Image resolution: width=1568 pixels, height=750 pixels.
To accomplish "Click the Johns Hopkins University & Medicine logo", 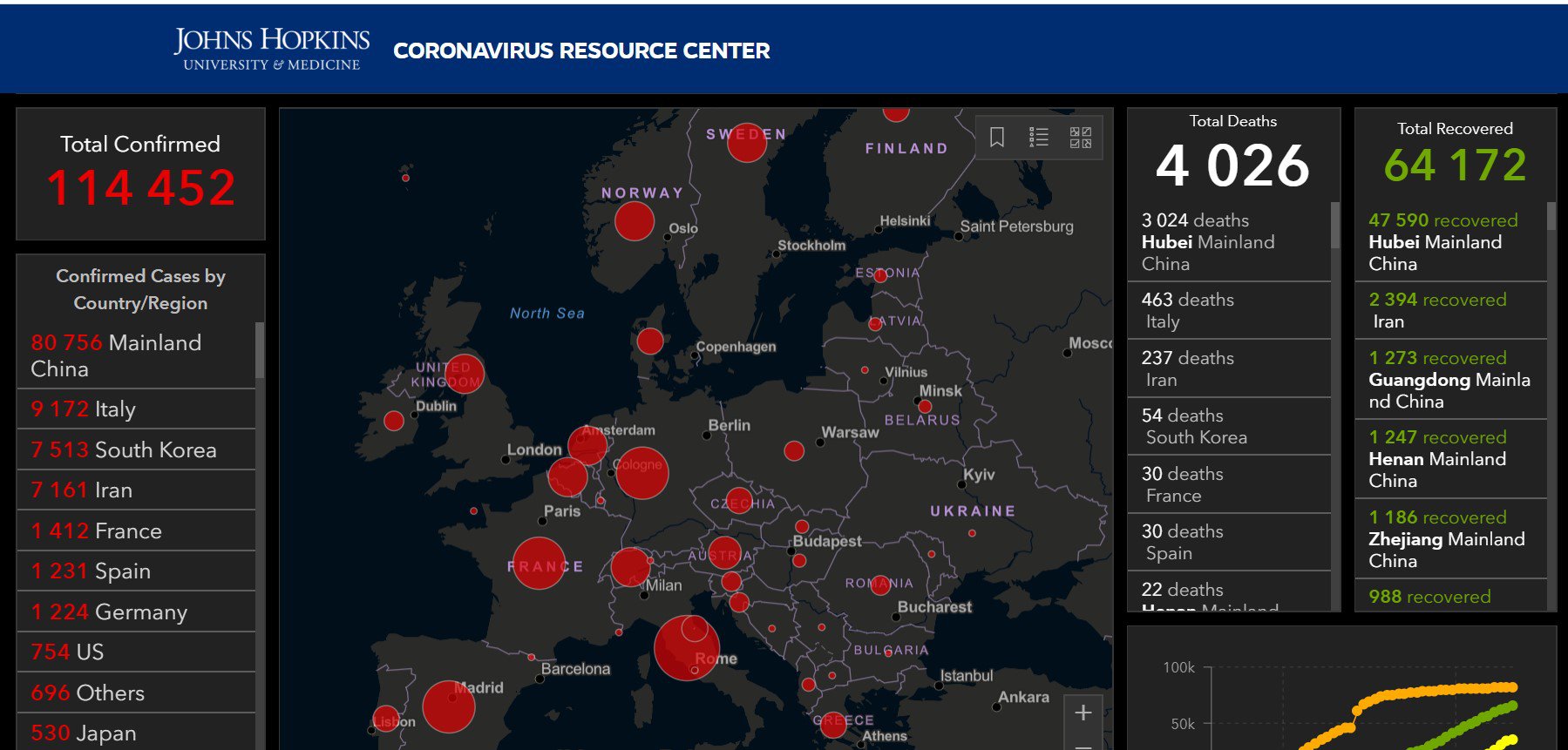I will (271, 49).
